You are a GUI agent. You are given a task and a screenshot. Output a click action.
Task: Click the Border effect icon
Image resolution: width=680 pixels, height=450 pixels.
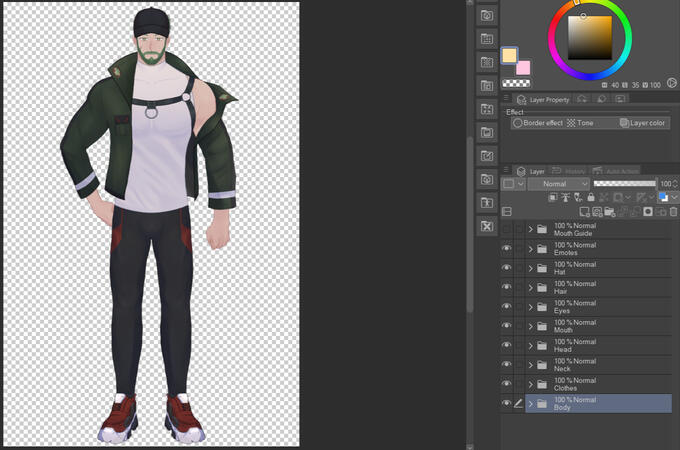pos(518,123)
